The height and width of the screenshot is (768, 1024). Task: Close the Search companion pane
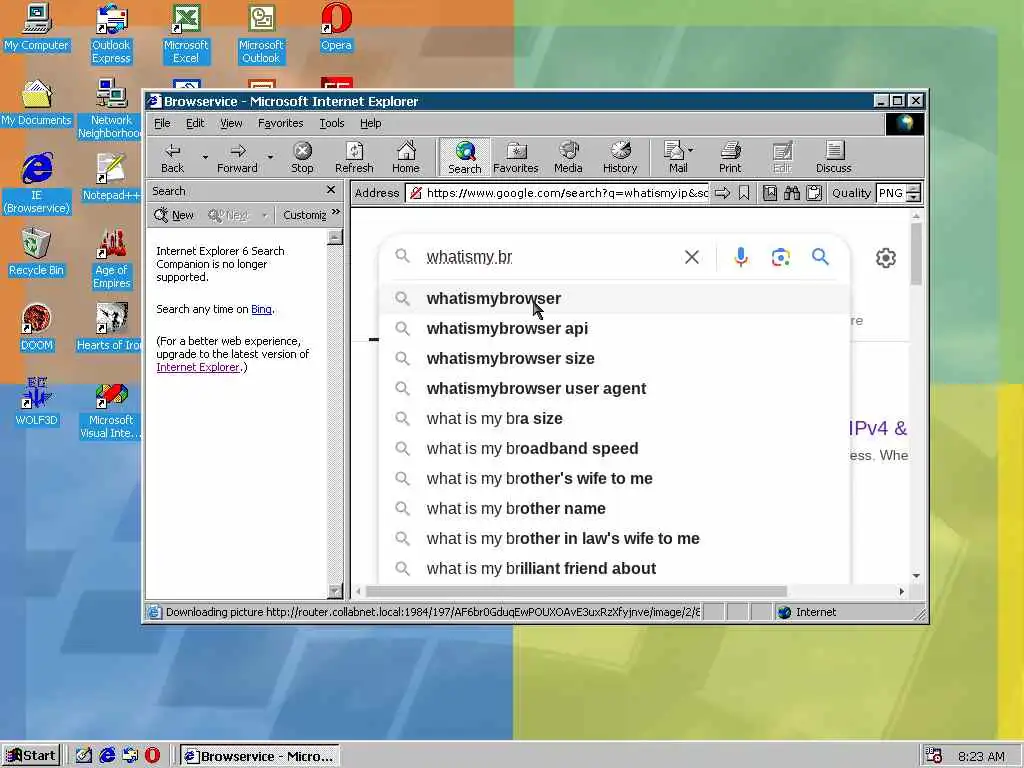point(330,190)
